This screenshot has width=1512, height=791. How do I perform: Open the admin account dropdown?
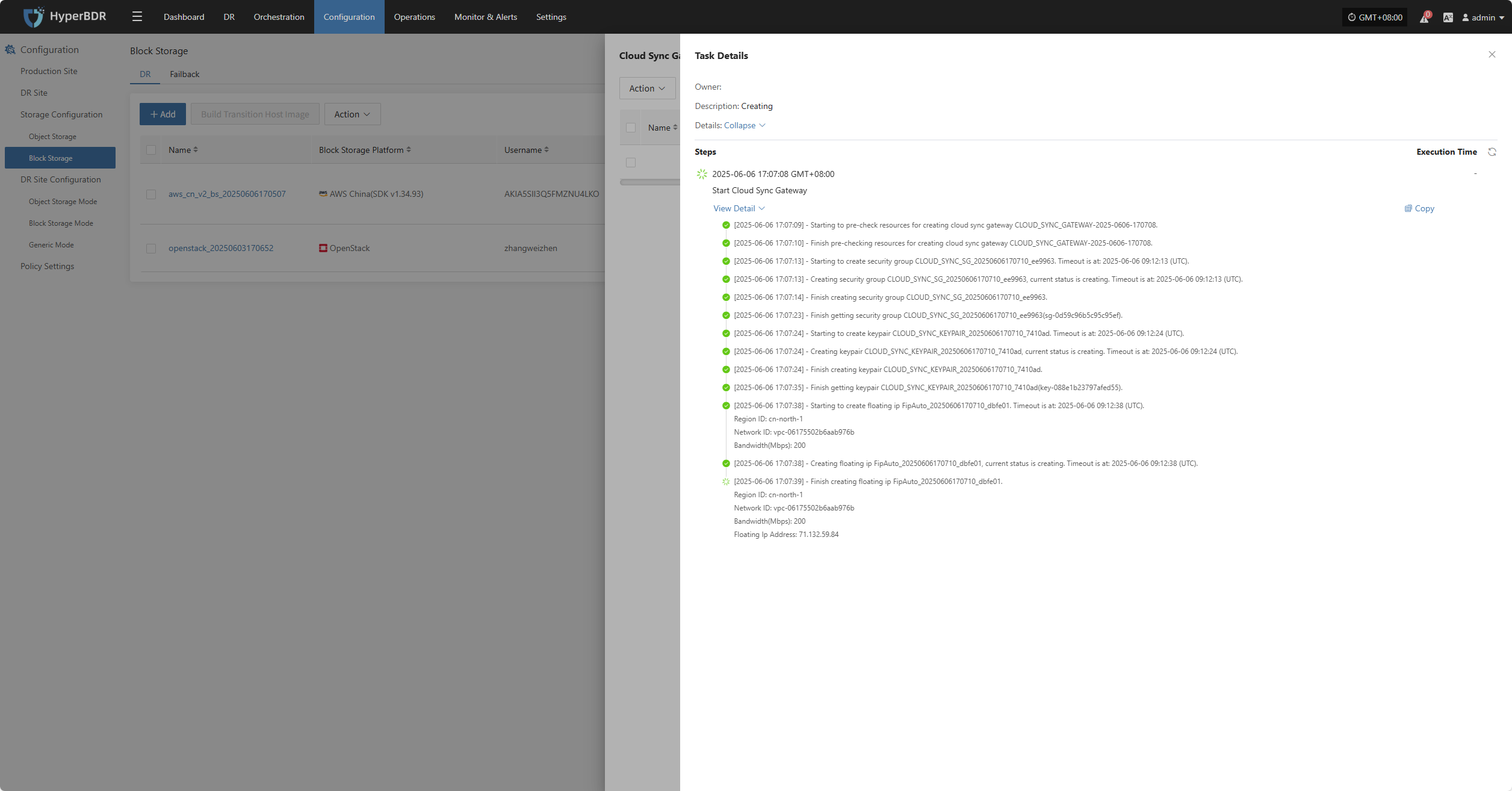[1484, 17]
